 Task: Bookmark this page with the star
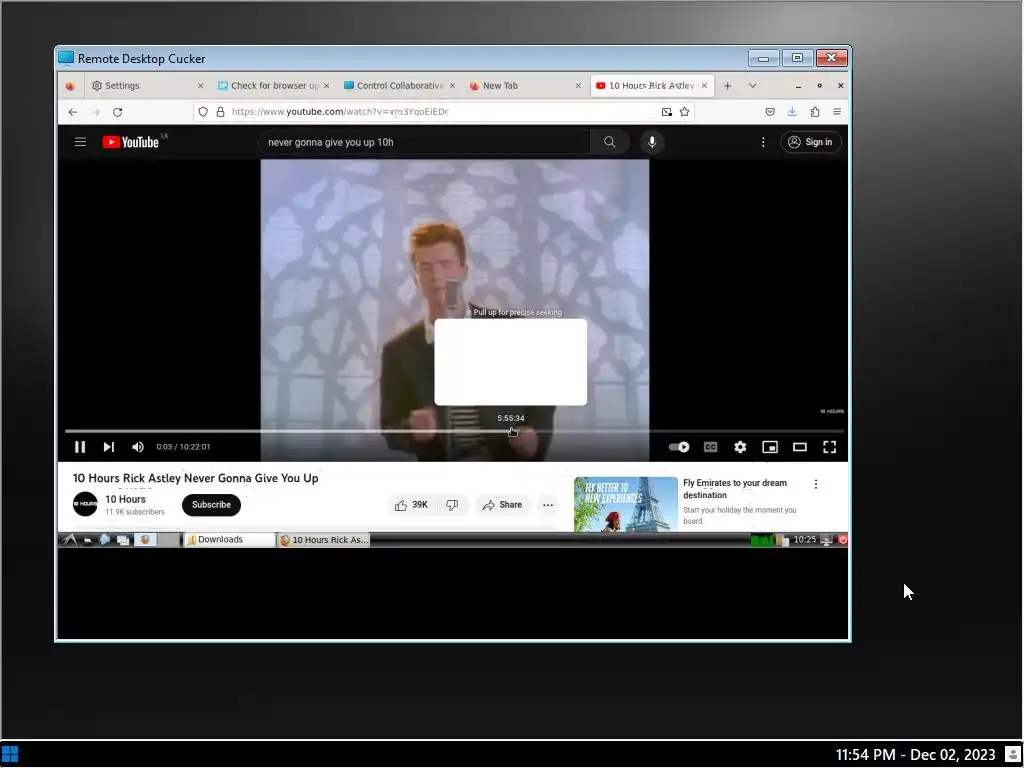[x=684, y=112]
